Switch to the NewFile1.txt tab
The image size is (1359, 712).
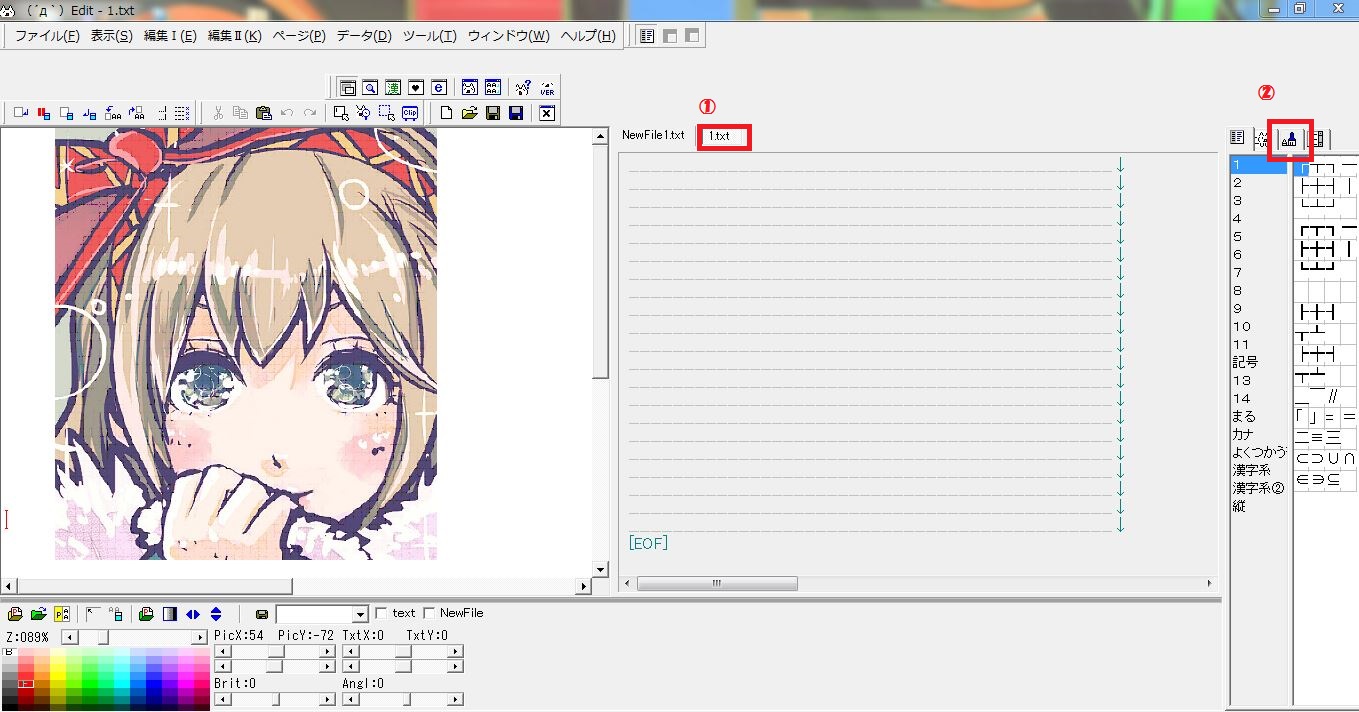tap(653, 135)
